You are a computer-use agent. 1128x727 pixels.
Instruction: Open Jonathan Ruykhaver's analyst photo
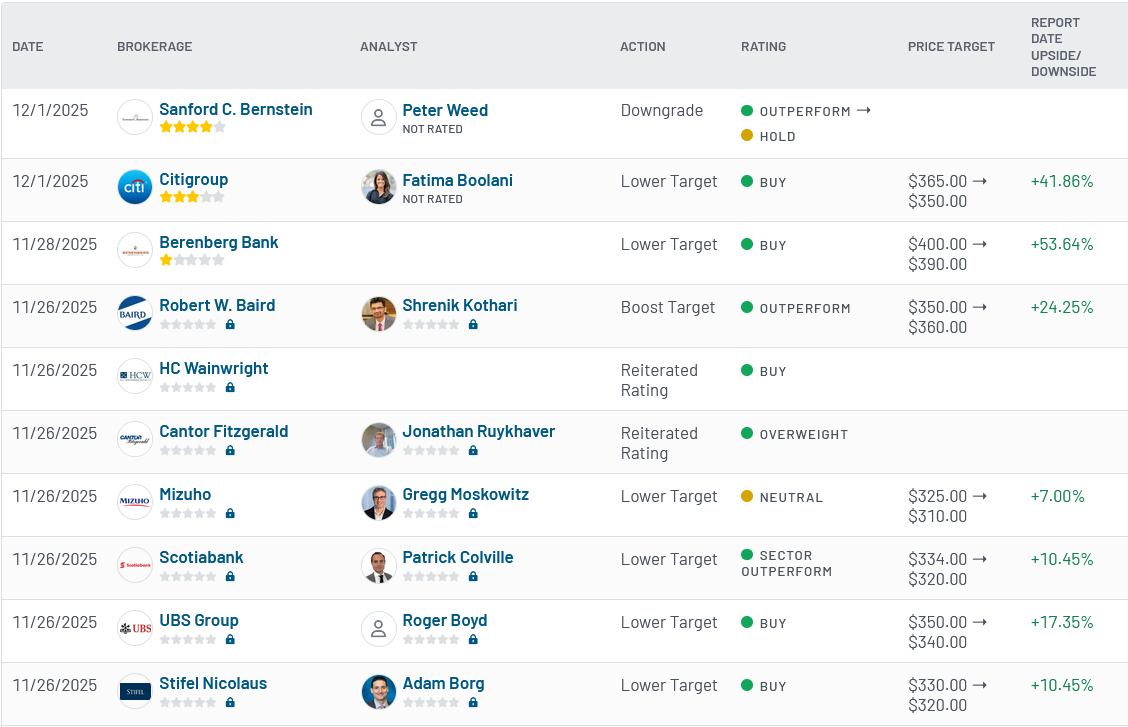pyautogui.click(x=378, y=439)
